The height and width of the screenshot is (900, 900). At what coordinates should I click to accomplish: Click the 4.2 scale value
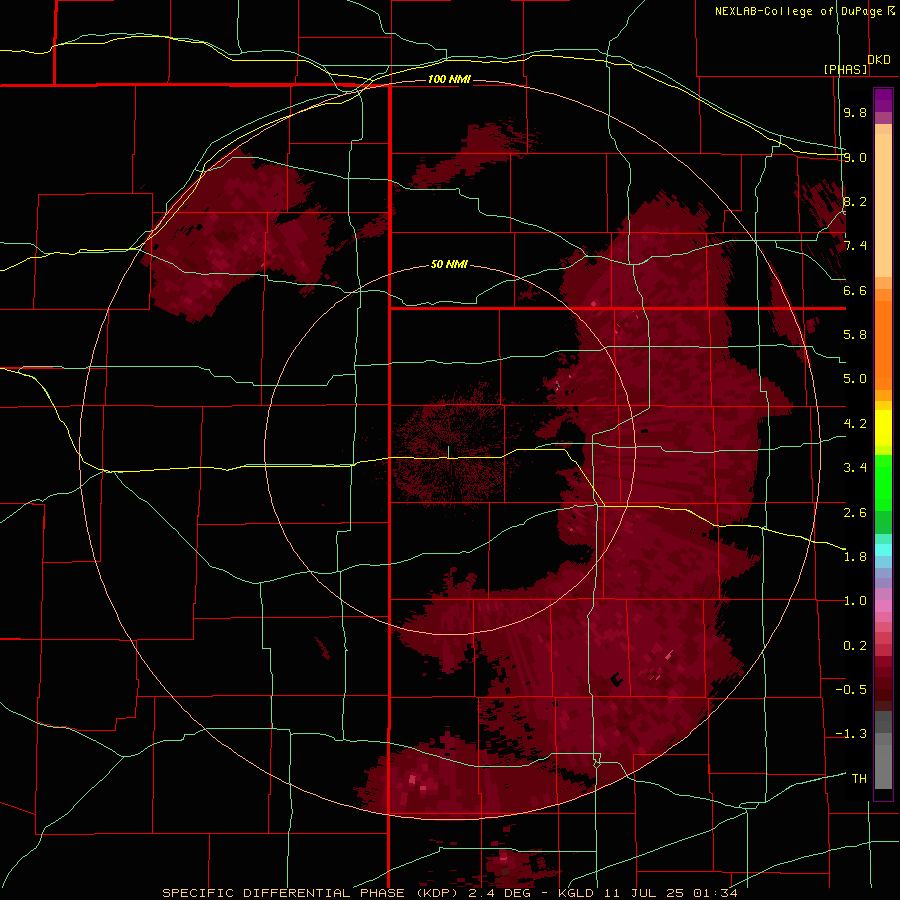click(855, 424)
